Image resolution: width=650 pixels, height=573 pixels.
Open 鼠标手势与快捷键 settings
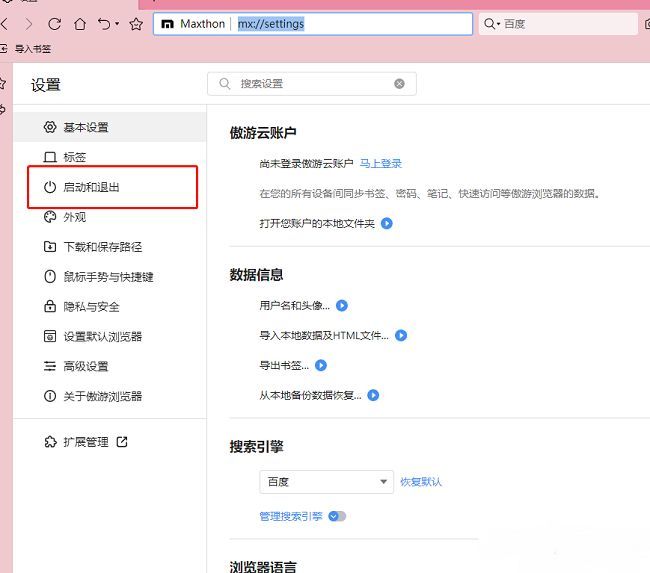click(108, 277)
